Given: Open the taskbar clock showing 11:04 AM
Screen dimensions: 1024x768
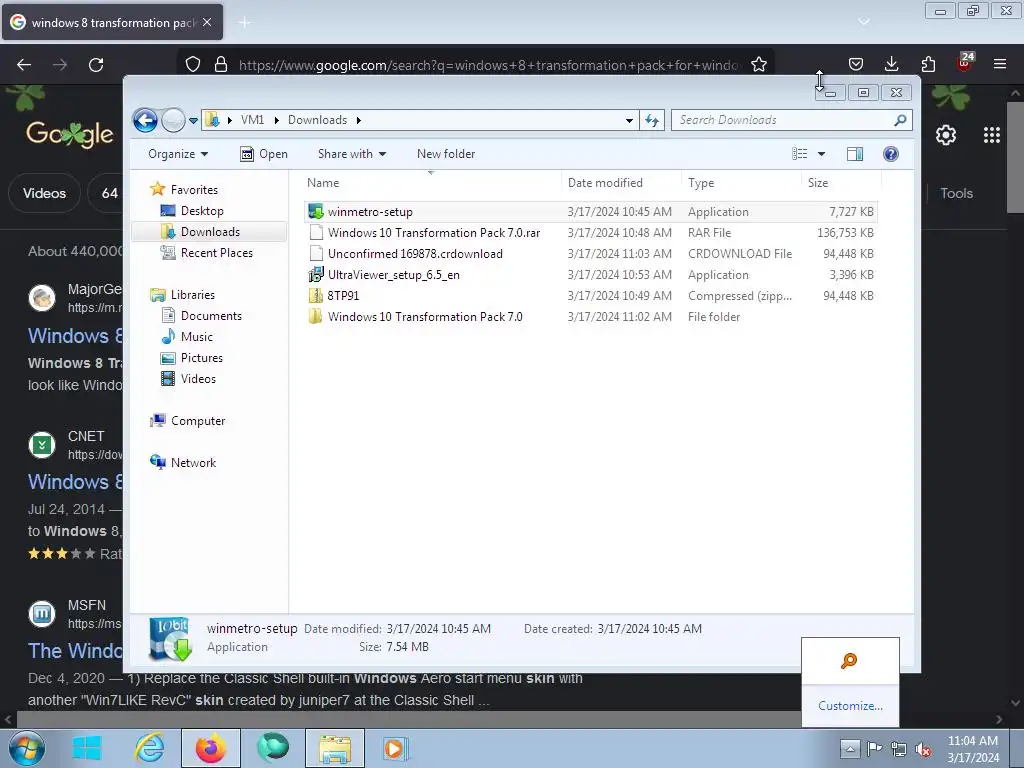Looking at the screenshot, I should coord(973,749).
